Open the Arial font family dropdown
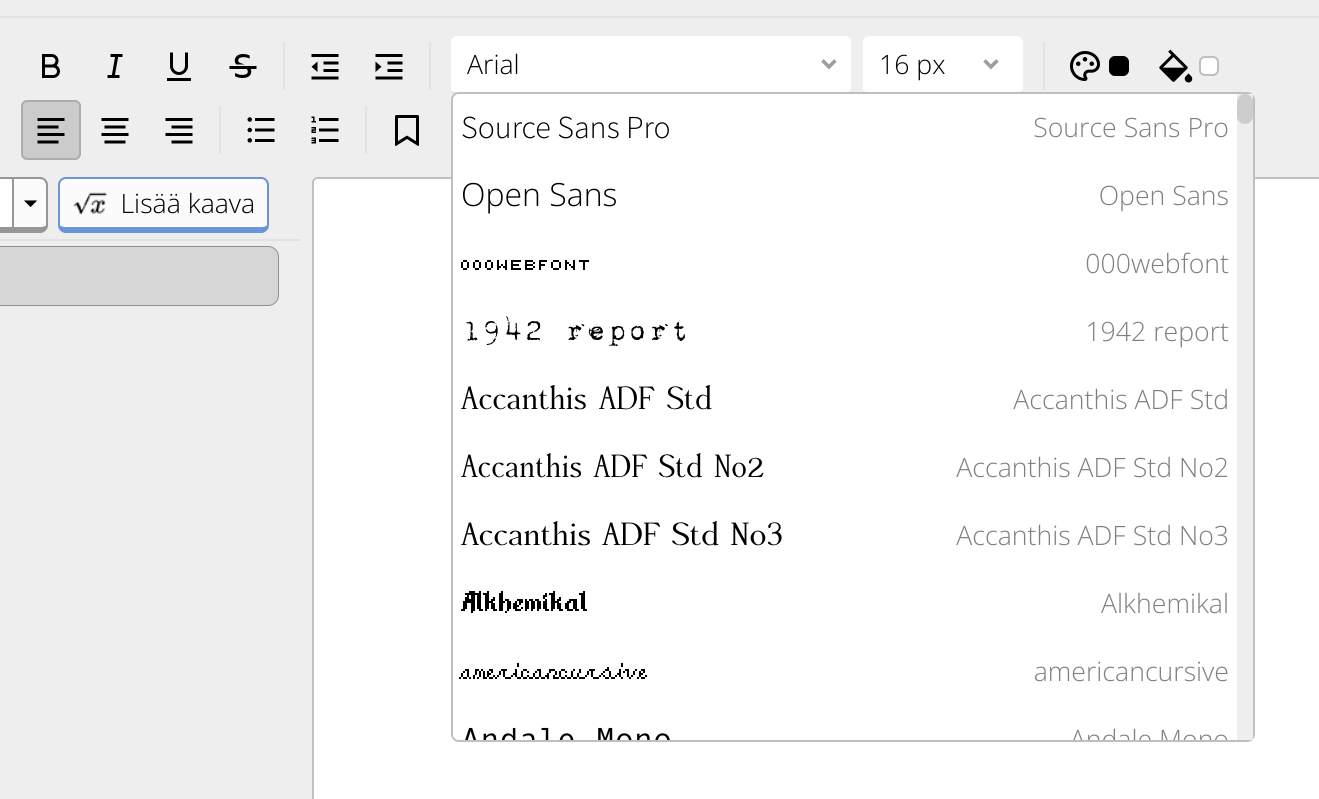 (x=651, y=65)
